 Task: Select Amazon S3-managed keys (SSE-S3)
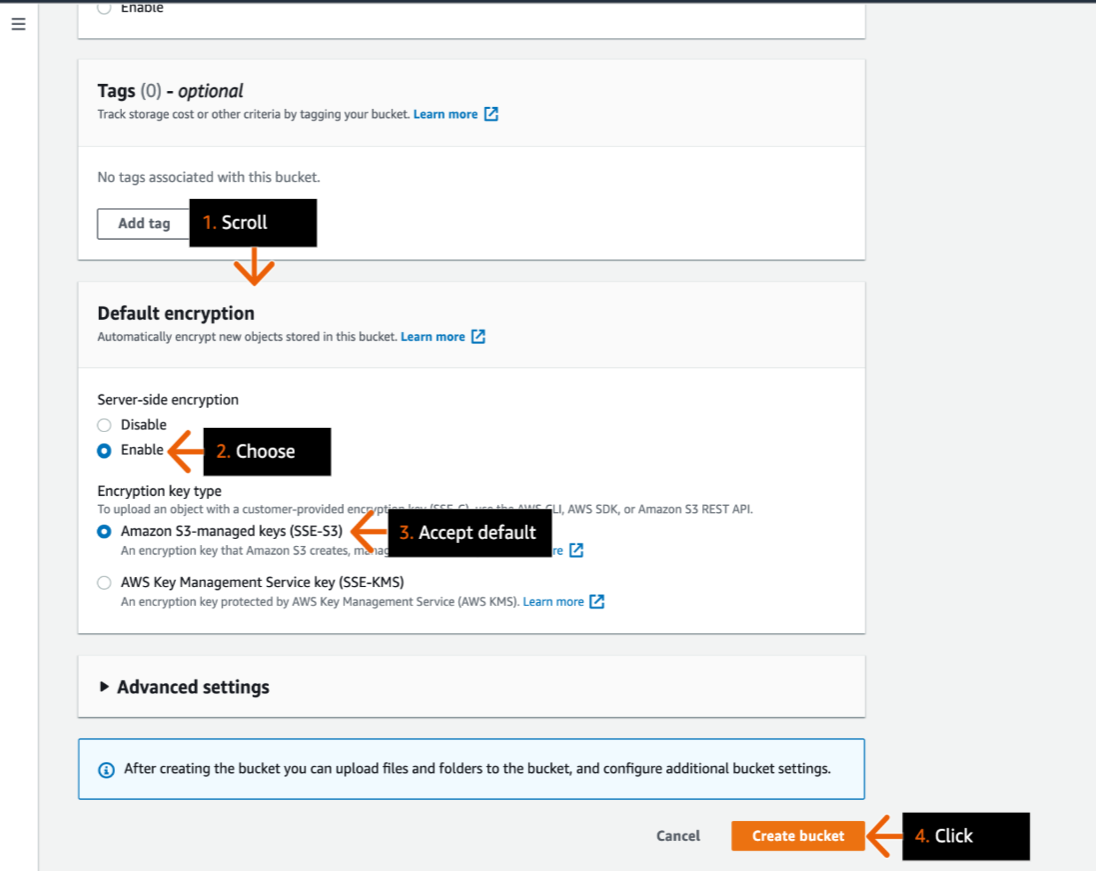click(104, 531)
